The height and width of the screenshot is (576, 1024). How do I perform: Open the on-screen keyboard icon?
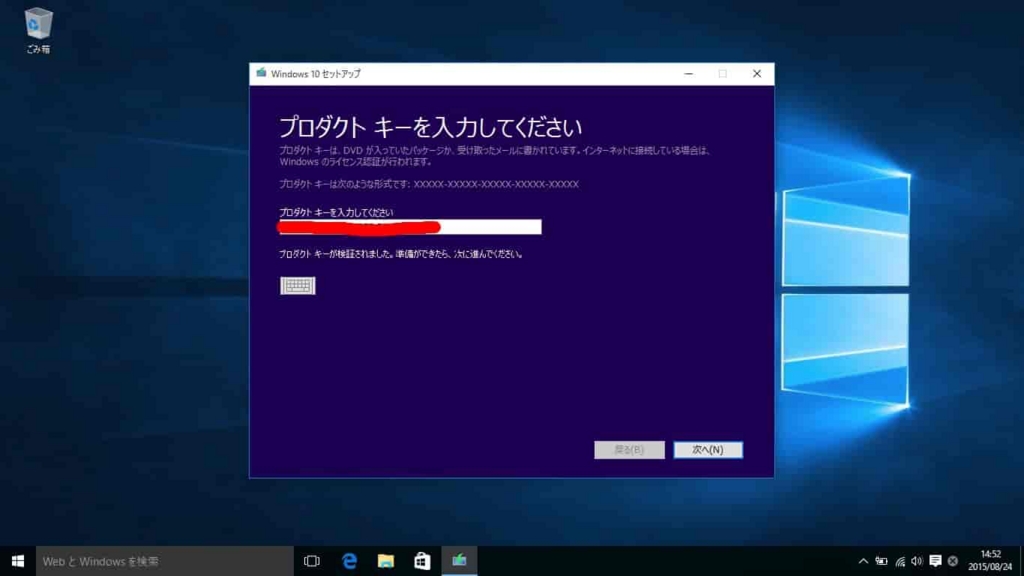tap(297, 285)
